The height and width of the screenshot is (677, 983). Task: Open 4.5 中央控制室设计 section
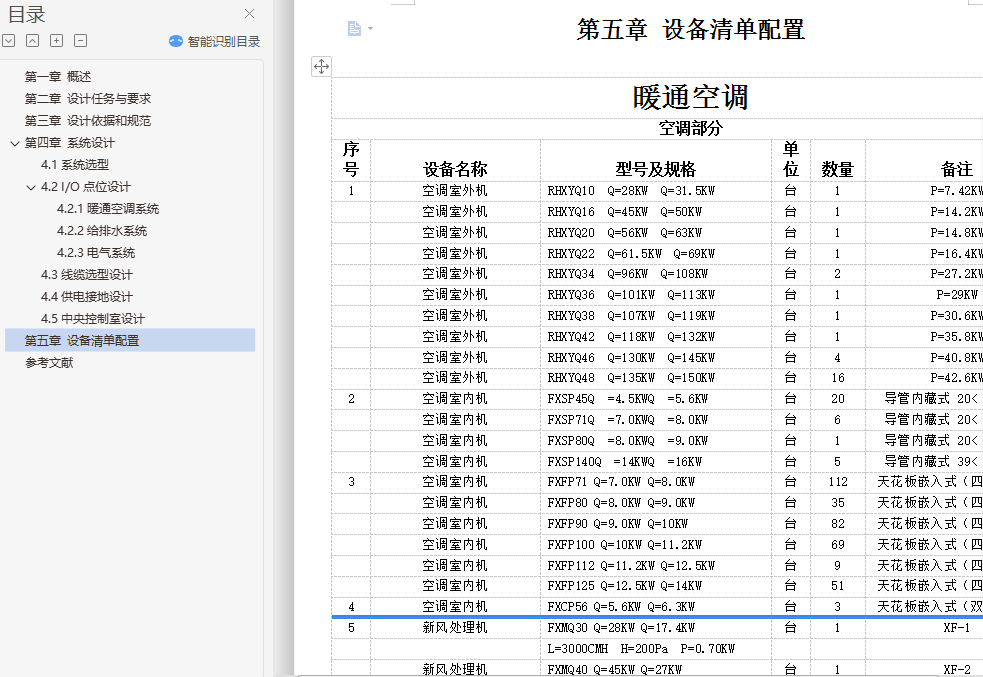click(93, 318)
